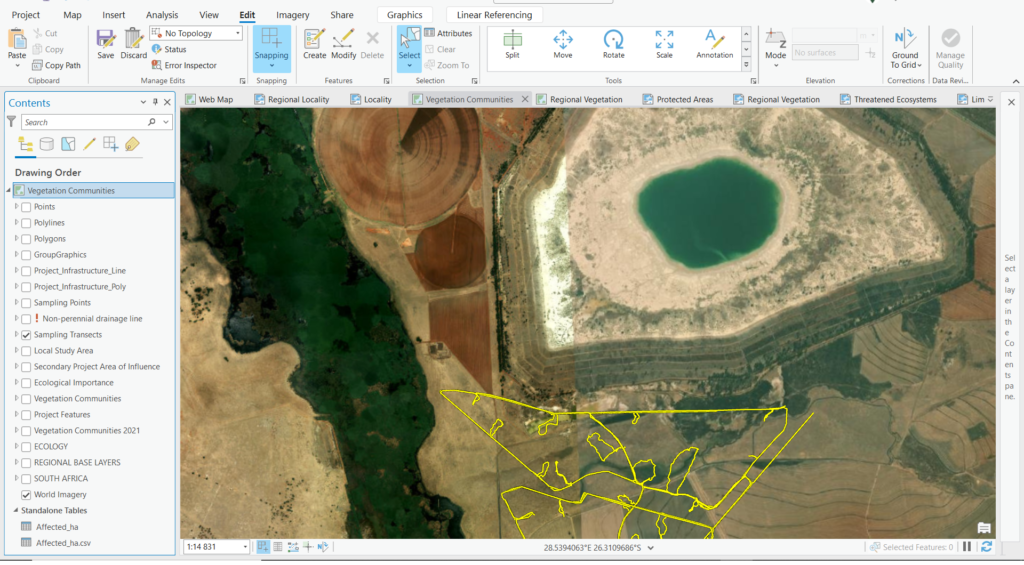Open the No Topology dropdown
Image resolution: width=1024 pixels, height=565 pixels.
(x=237, y=33)
